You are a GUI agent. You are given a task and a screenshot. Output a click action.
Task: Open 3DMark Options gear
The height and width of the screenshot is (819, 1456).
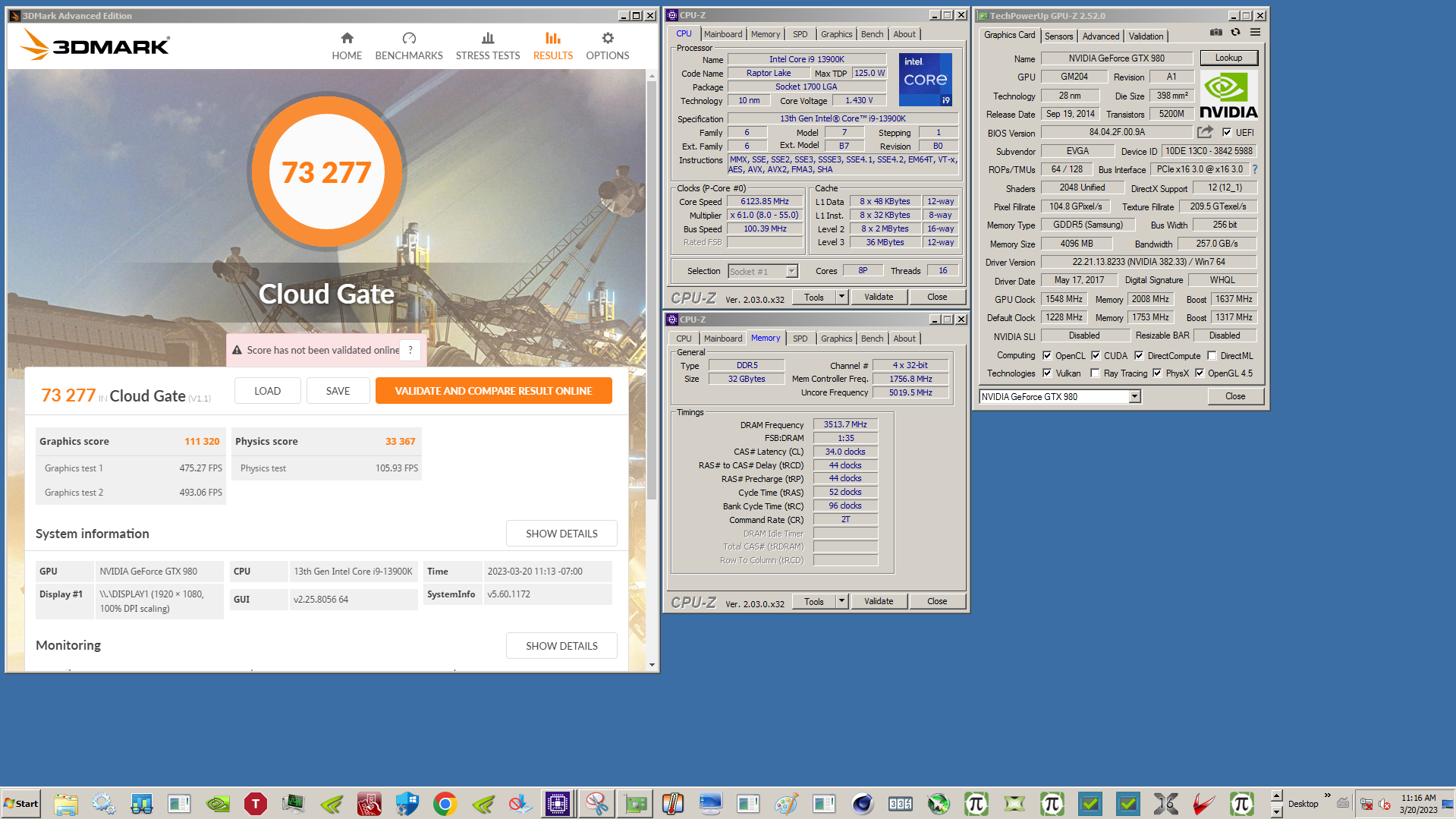tap(608, 46)
